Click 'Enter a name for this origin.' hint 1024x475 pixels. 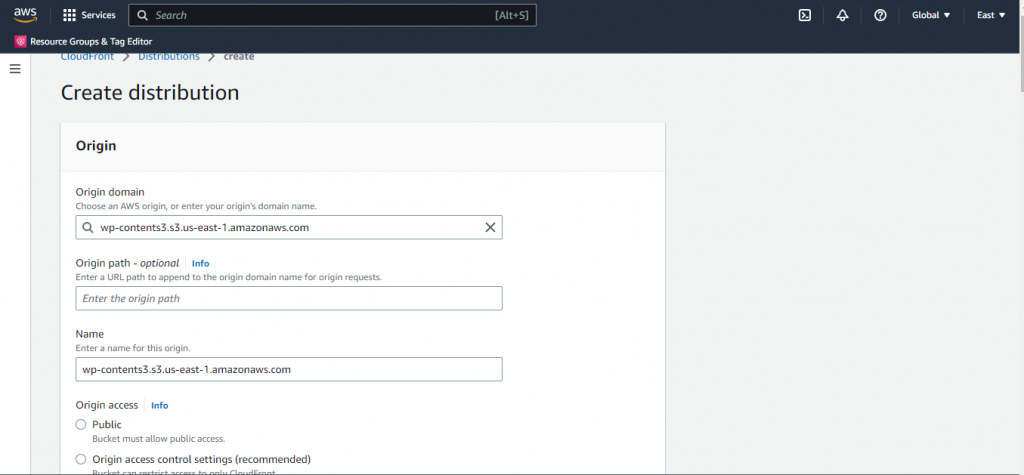tap(133, 348)
